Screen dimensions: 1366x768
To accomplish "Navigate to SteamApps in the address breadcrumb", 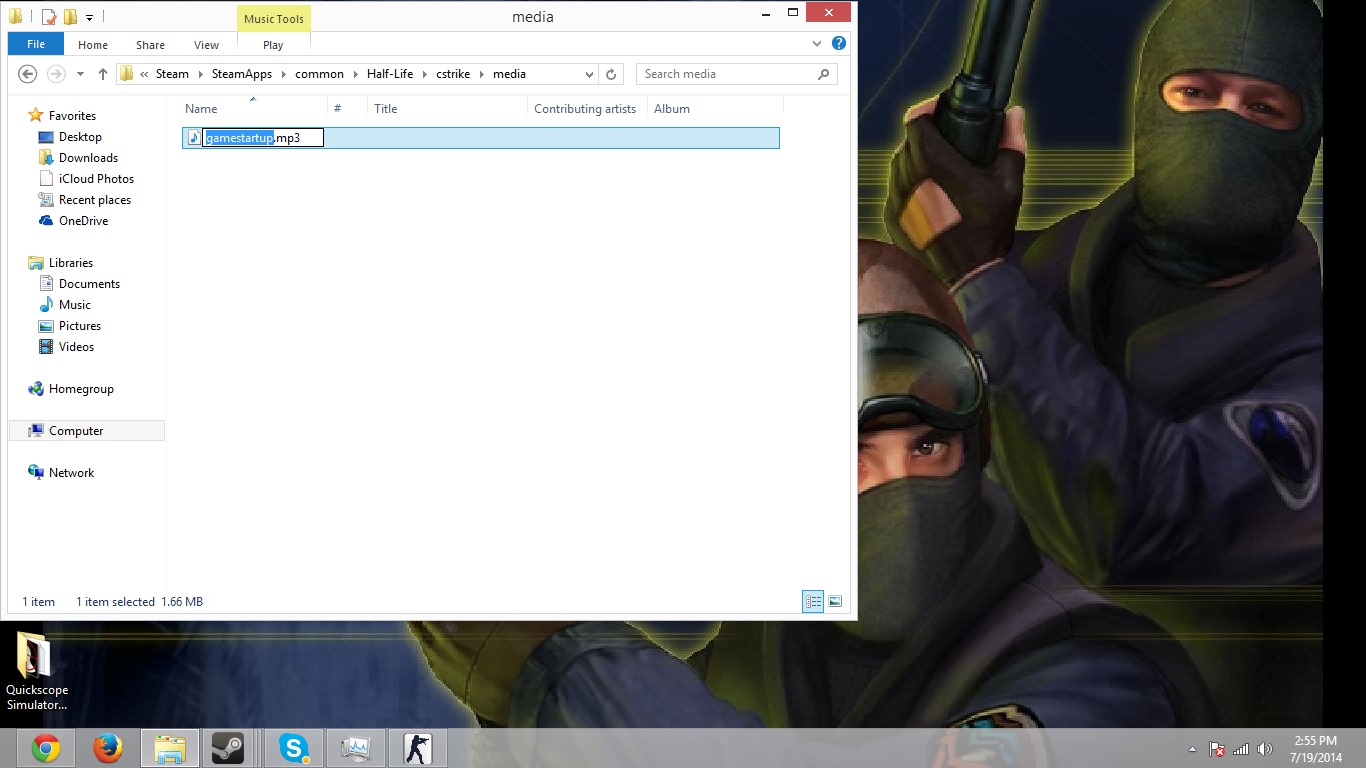I will coord(242,74).
